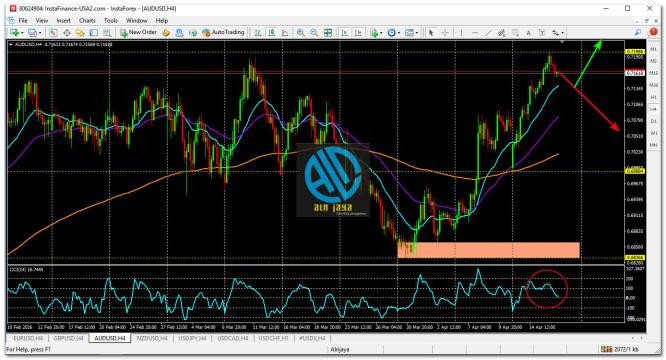Select the Crosshair tool
This screenshot has width=666, height=360.
coord(445,33)
